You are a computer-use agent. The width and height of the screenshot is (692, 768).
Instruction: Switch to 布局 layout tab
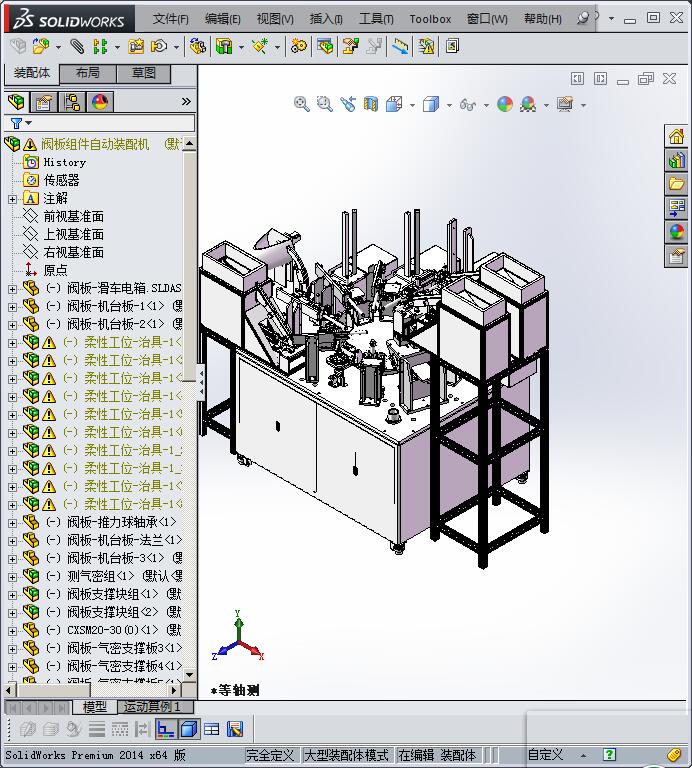[x=88, y=73]
